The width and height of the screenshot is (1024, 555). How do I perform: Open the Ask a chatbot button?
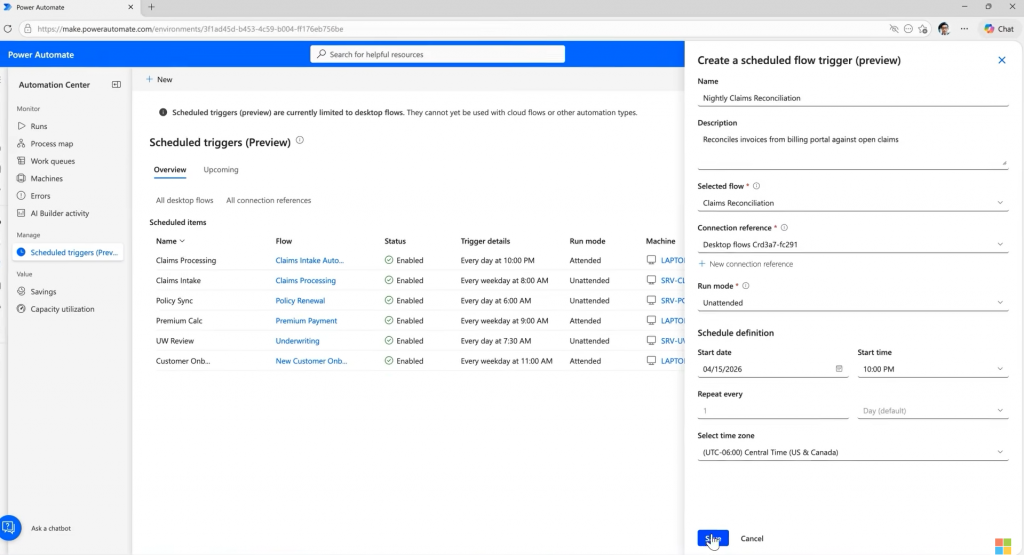(x=10, y=528)
